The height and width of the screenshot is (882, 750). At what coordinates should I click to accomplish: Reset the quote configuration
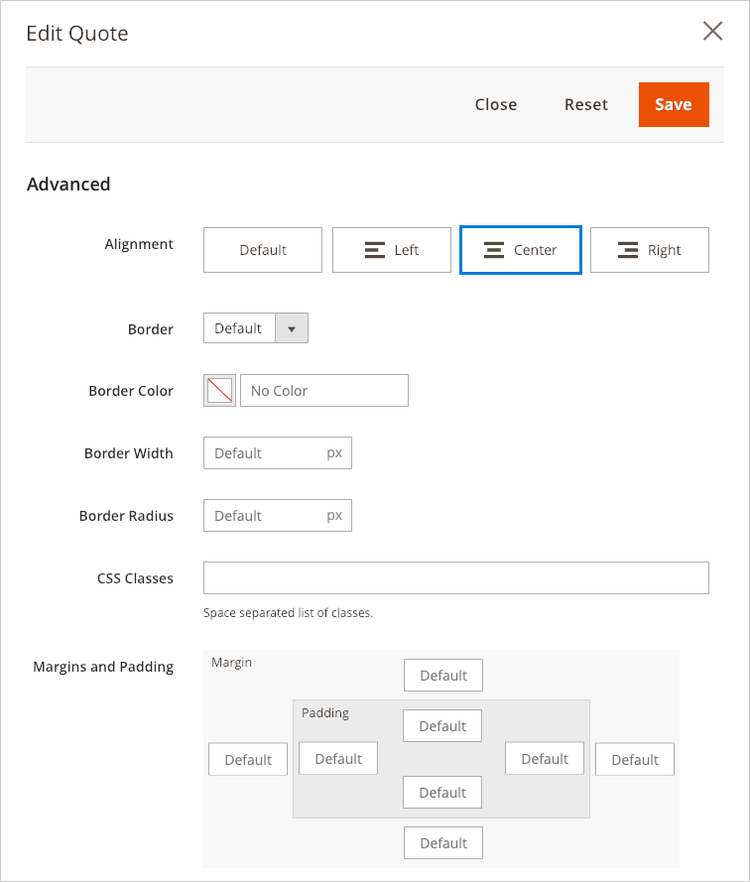(x=586, y=104)
